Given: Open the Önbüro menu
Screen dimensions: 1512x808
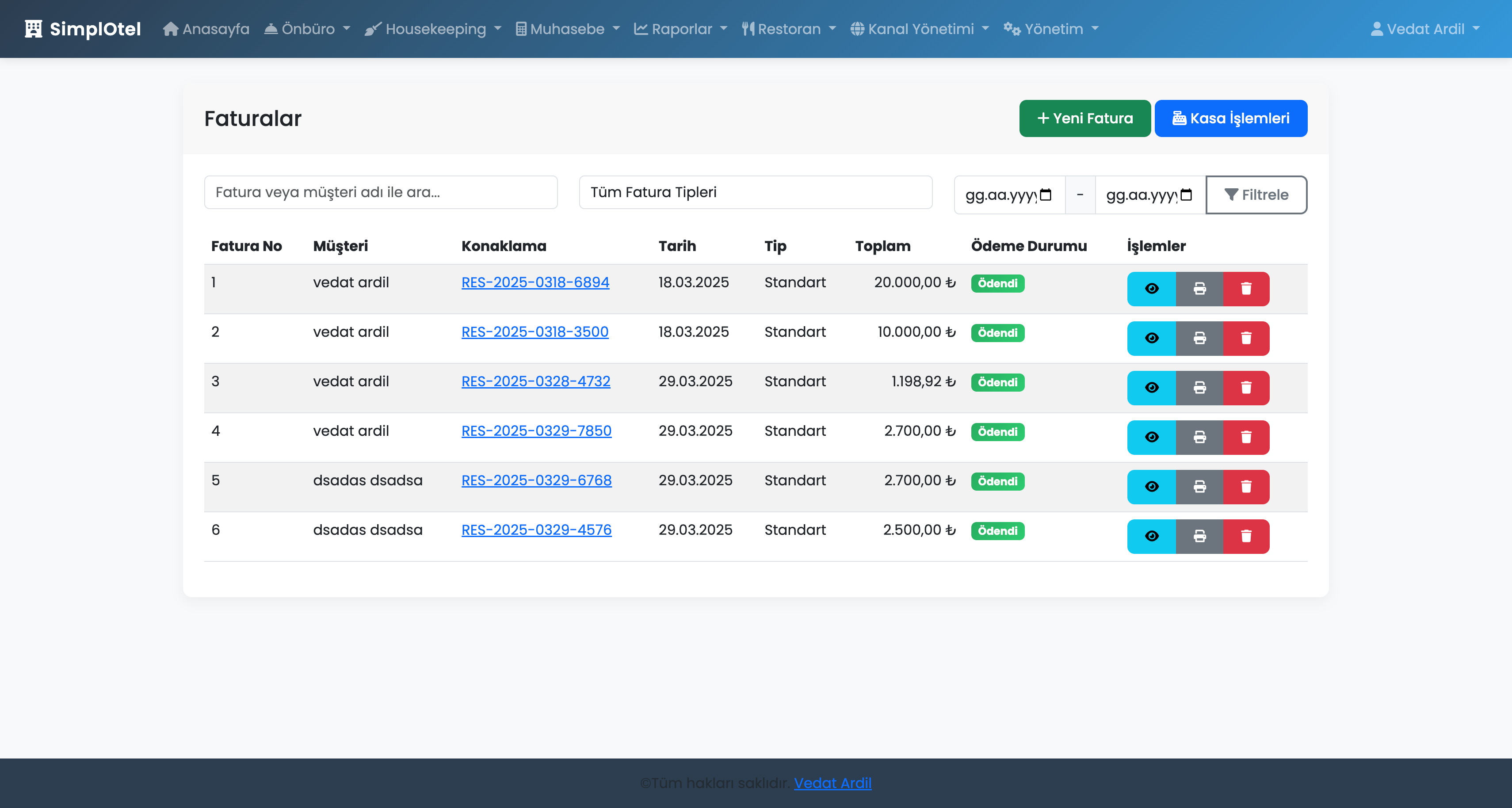Looking at the screenshot, I should click(x=307, y=29).
